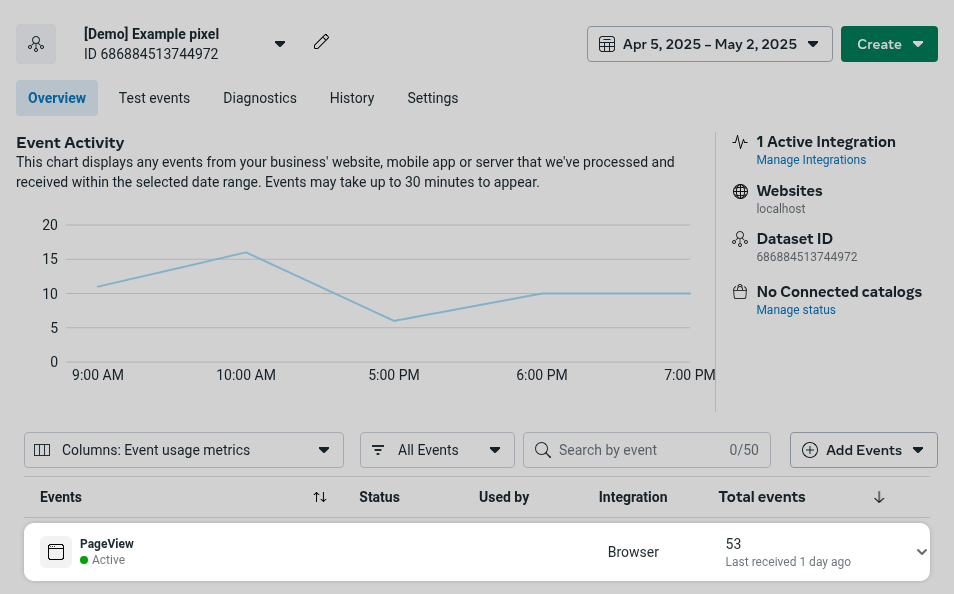The image size is (954, 594).
Task: Click the Dataset ID icon in sidebar
Action: click(x=740, y=239)
